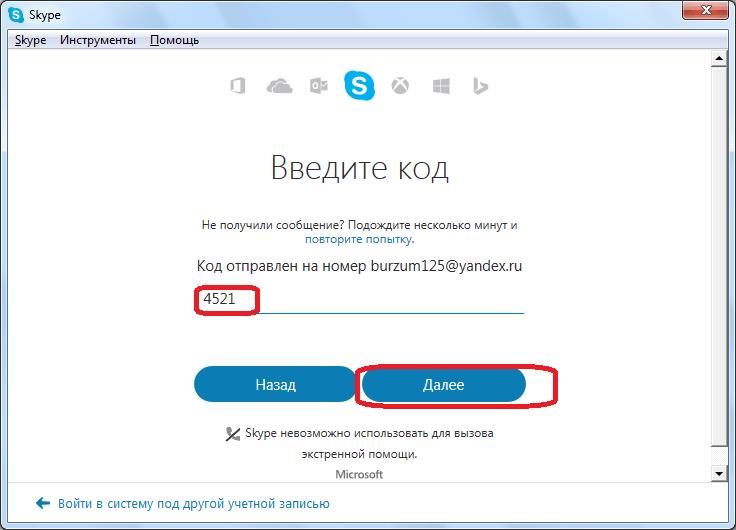Click the text Код отправлен на номер burzum125@yandex.ru
736x530 pixels.
pos(359,266)
